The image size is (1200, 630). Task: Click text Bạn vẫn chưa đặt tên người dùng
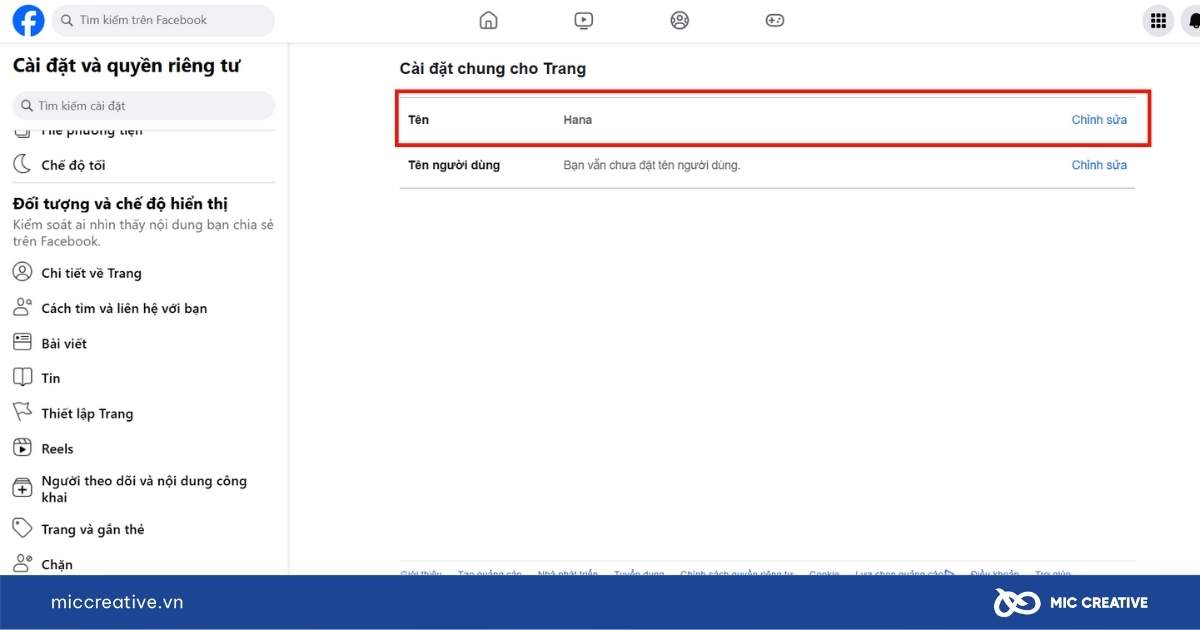(652, 165)
